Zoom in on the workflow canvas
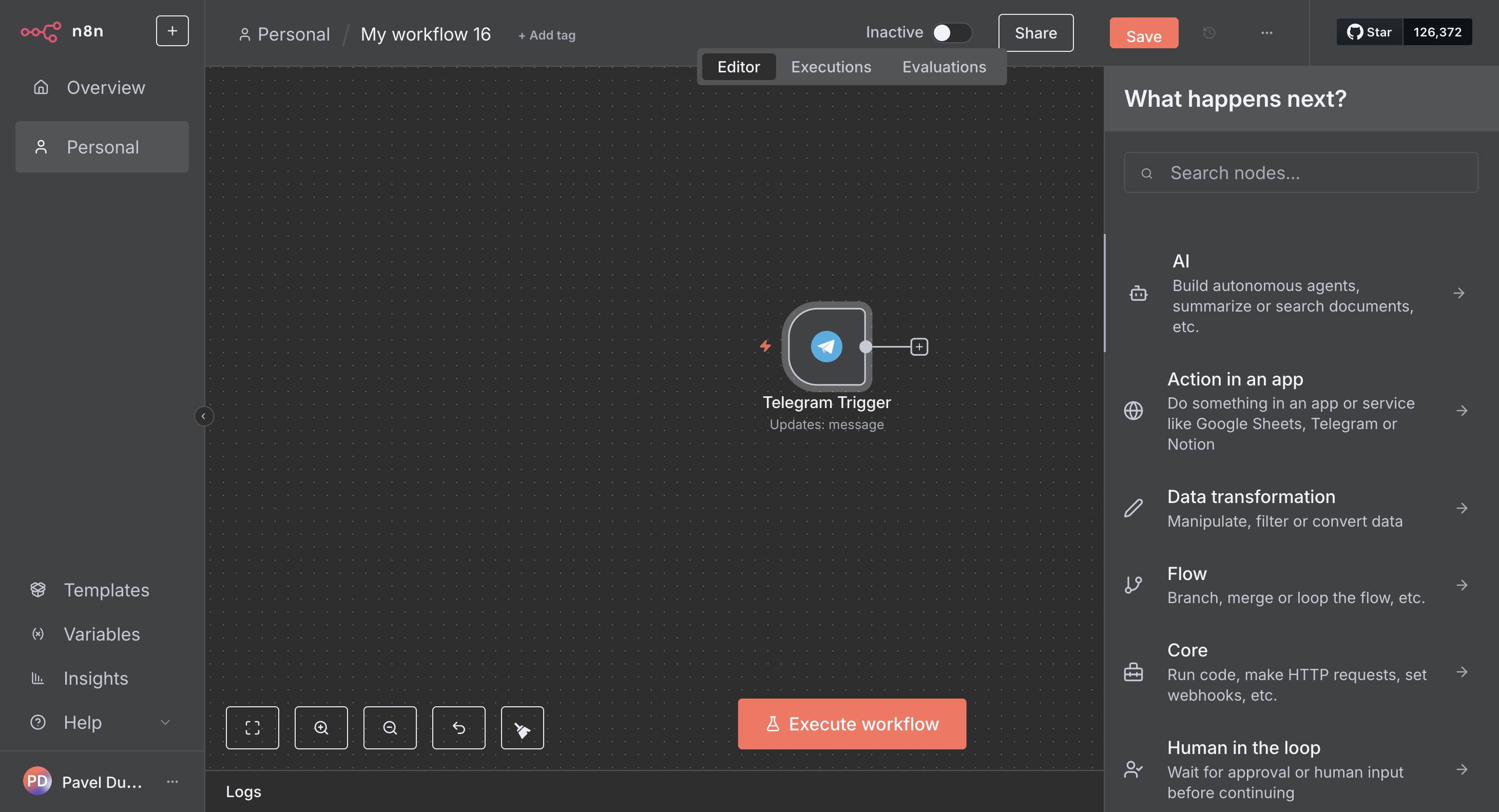The height and width of the screenshot is (812, 1499). (321, 728)
